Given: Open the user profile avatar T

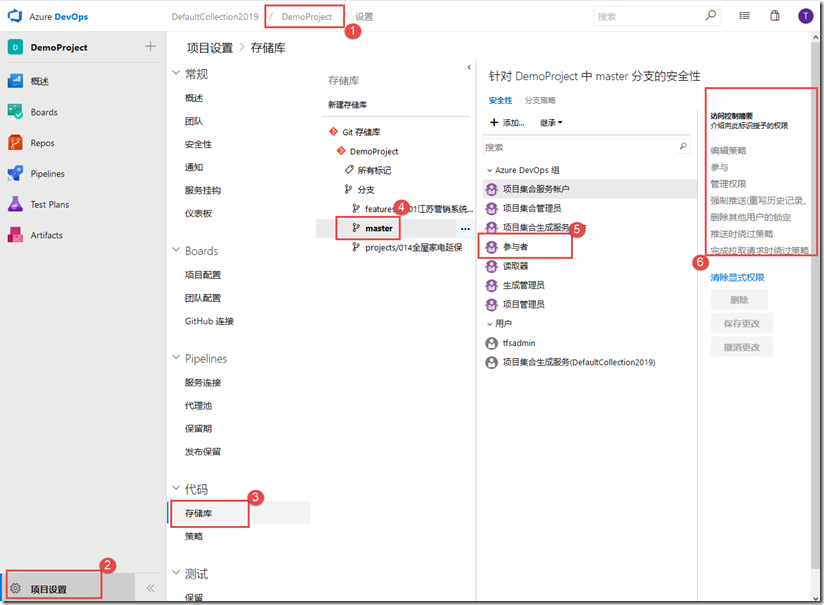Looking at the screenshot, I should pyautogui.click(x=805, y=16).
